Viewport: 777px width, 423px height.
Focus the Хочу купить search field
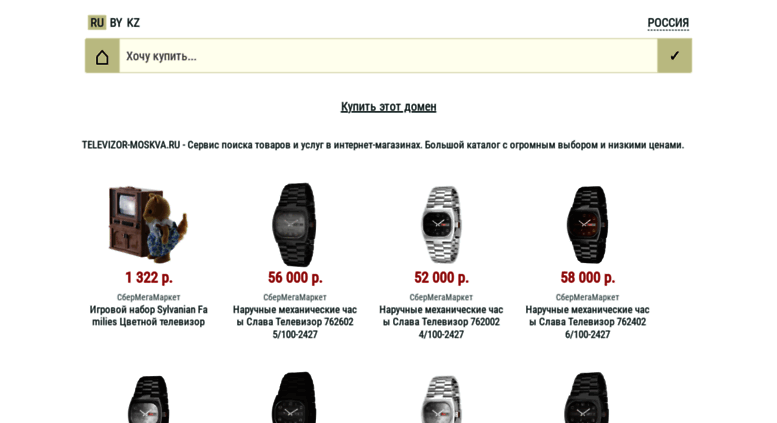coord(388,56)
